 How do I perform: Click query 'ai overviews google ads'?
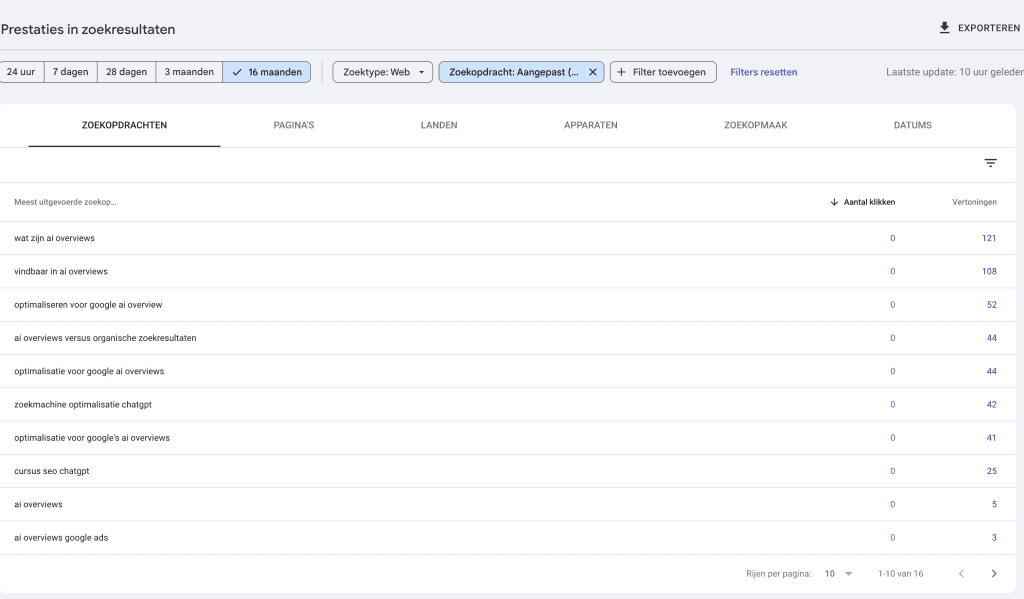[61, 538]
